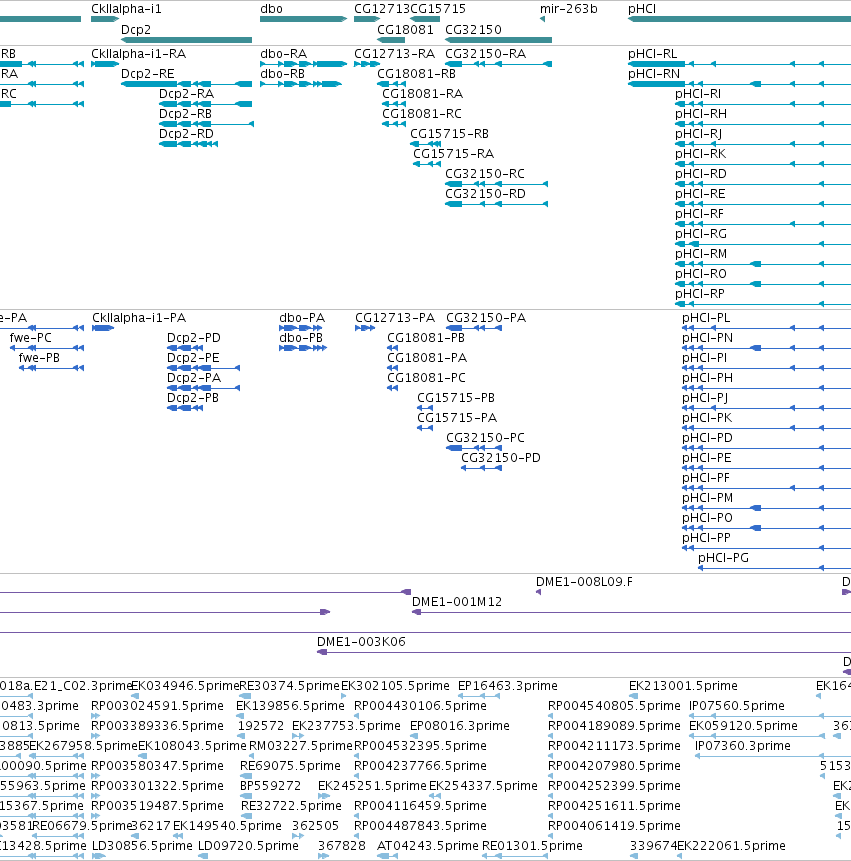Select the mir-263b gene label
The image size is (851, 861).
(x=568, y=9)
